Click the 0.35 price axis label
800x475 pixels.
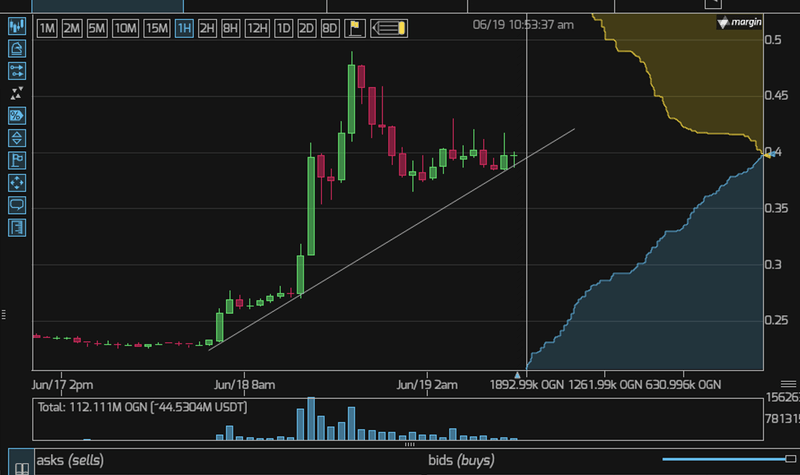pyautogui.click(x=777, y=208)
